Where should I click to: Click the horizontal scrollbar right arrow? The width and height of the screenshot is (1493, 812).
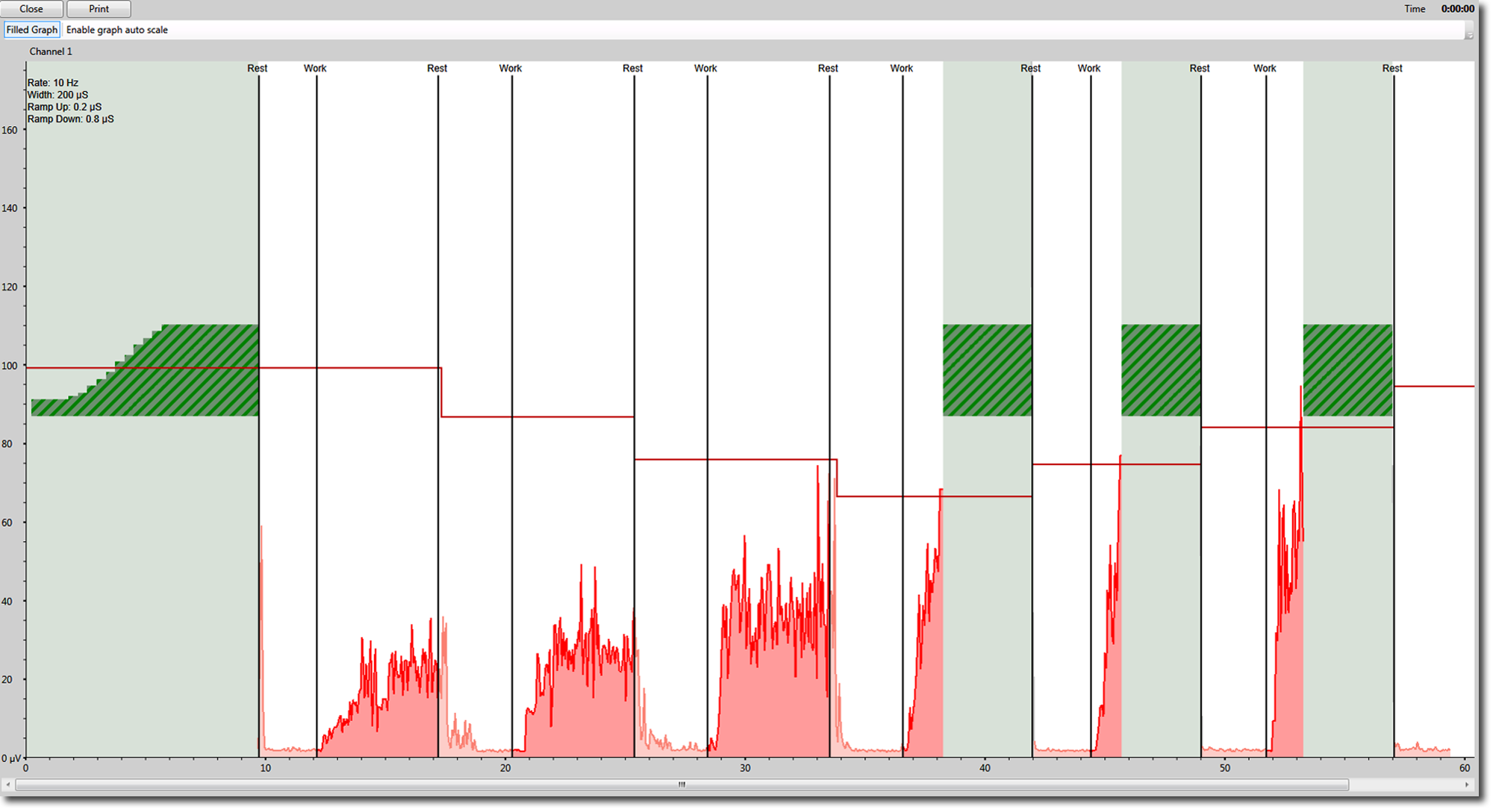(x=1467, y=785)
